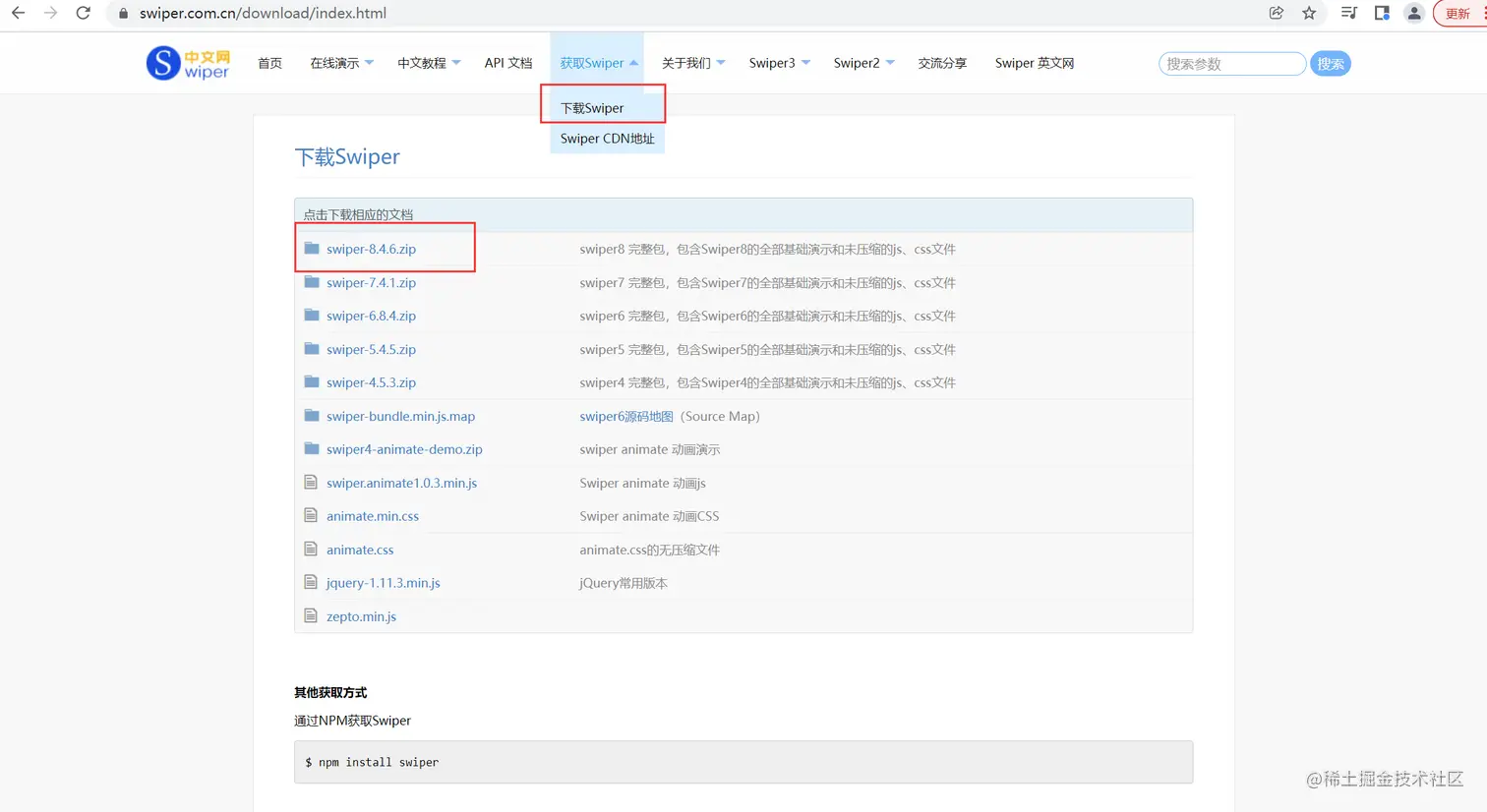Click the animate.css的无压缩文件 description text
This screenshot has height=812, width=1487.
[x=649, y=550]
